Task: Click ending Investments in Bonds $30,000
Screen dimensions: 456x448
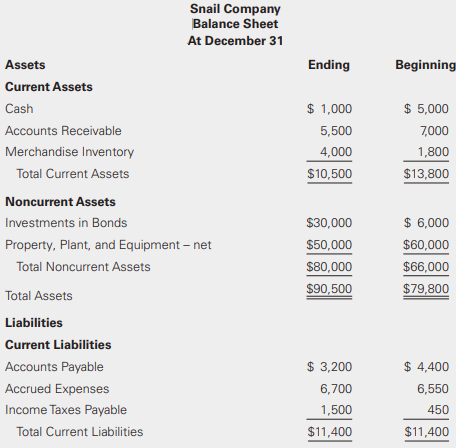Action: [x=329, y=223]
